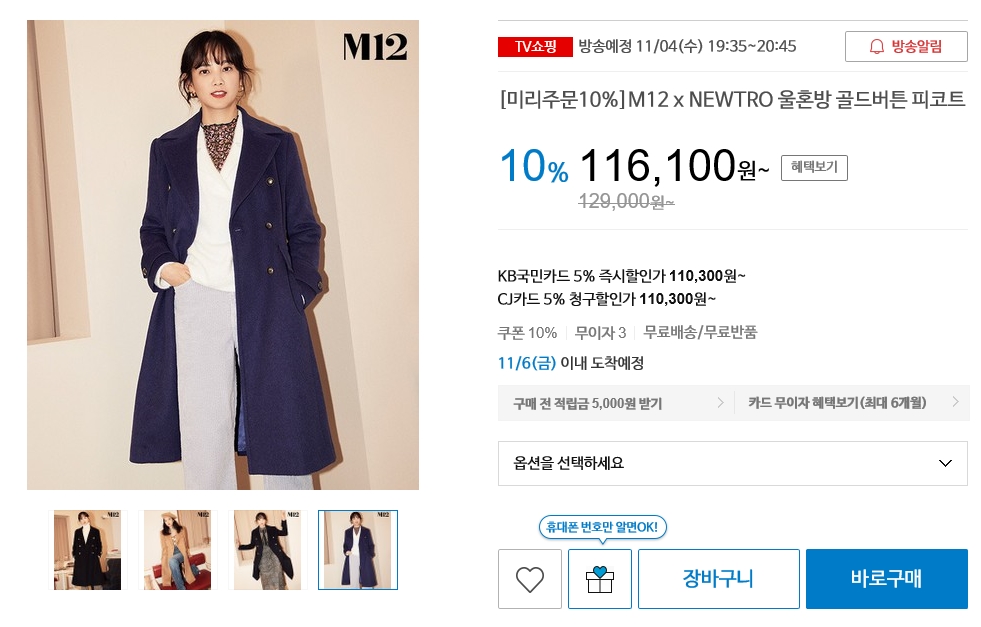Add to cart with 장바구니 button
The height and width of the screenshot is (627, 981).
[x=718, y=579]
